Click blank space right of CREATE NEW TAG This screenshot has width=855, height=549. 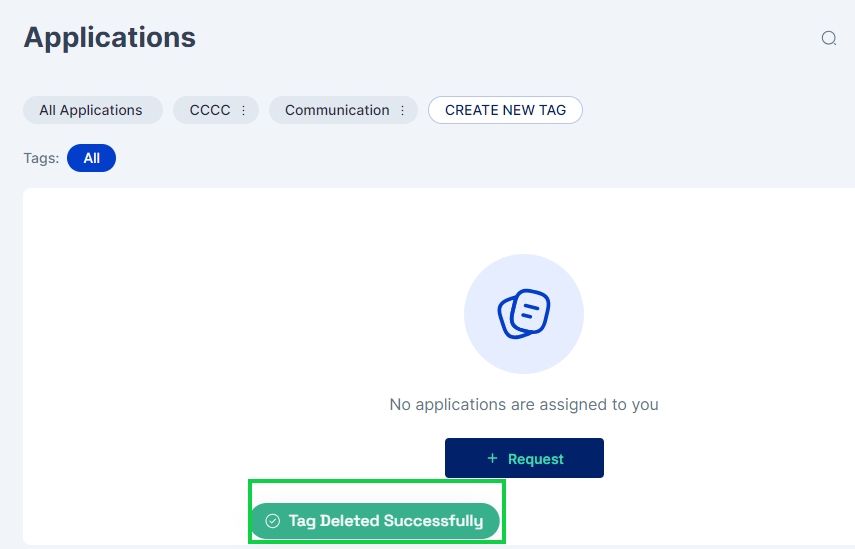(x=700, y=110)
